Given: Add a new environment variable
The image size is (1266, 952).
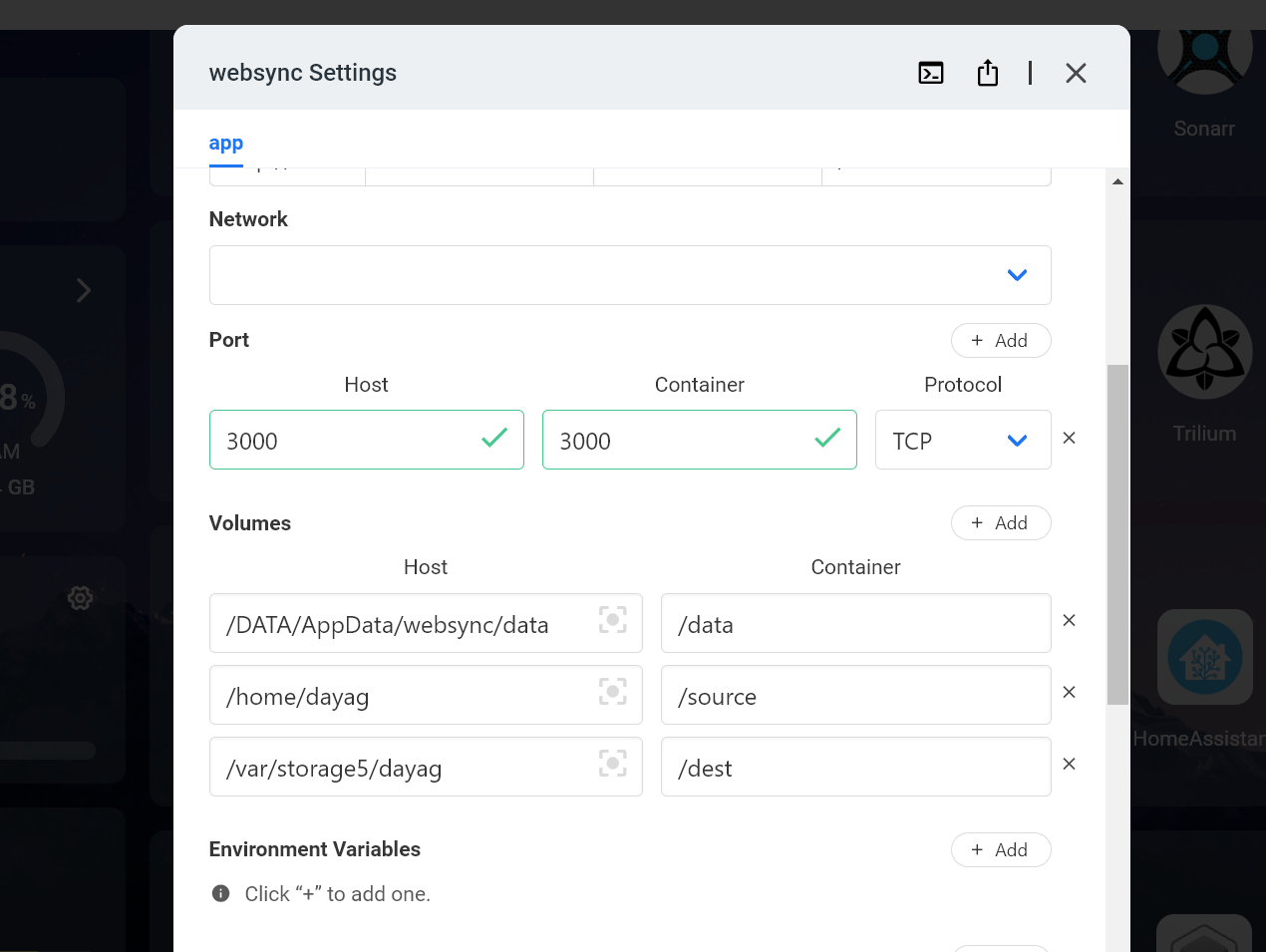Looking at the screenshot, I should 1000,850.
